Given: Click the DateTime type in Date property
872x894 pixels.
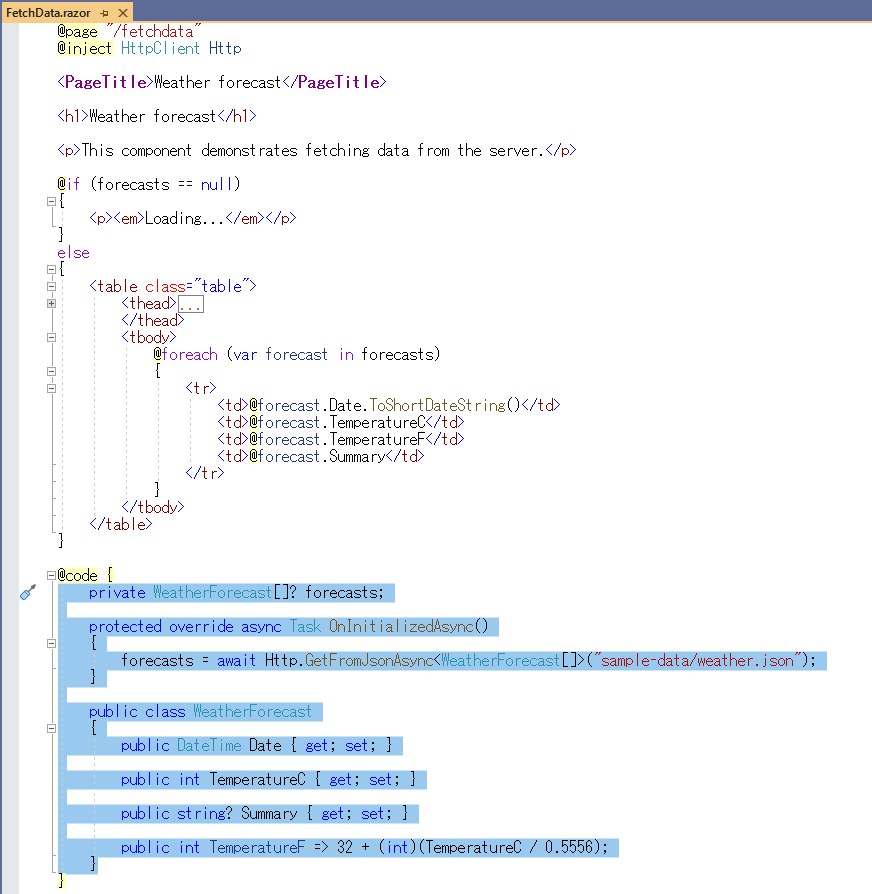Looking at the screenshot, I should tap(209, 745).
